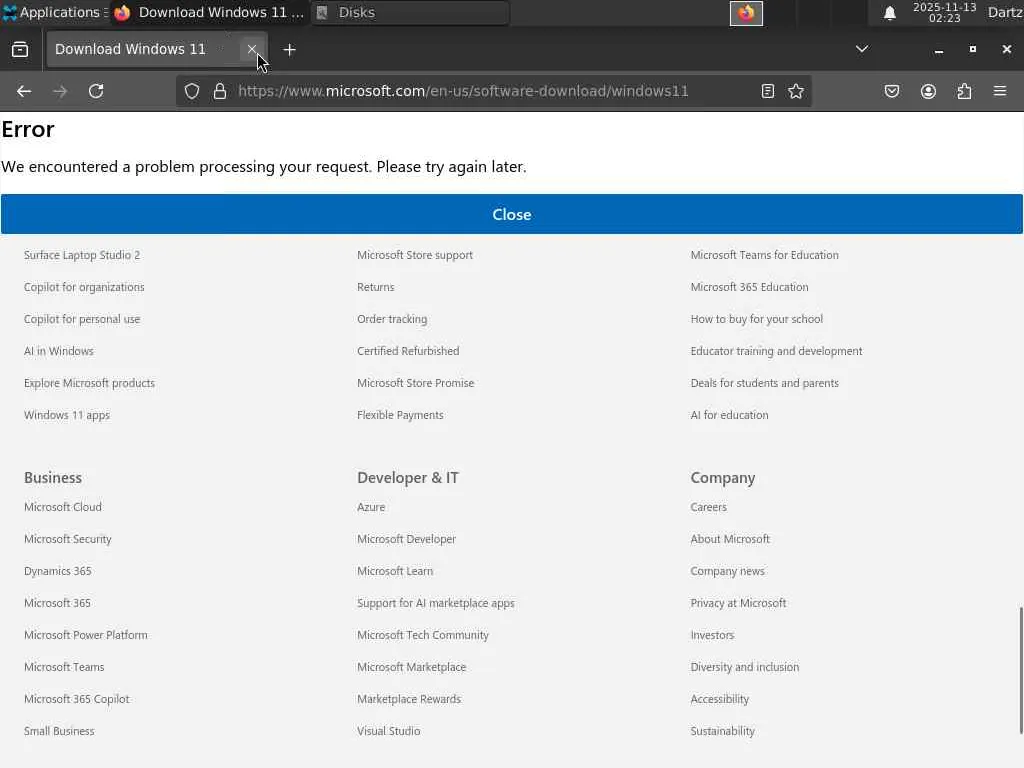Open the extensions puzzle icon

[x=964, y=91]
